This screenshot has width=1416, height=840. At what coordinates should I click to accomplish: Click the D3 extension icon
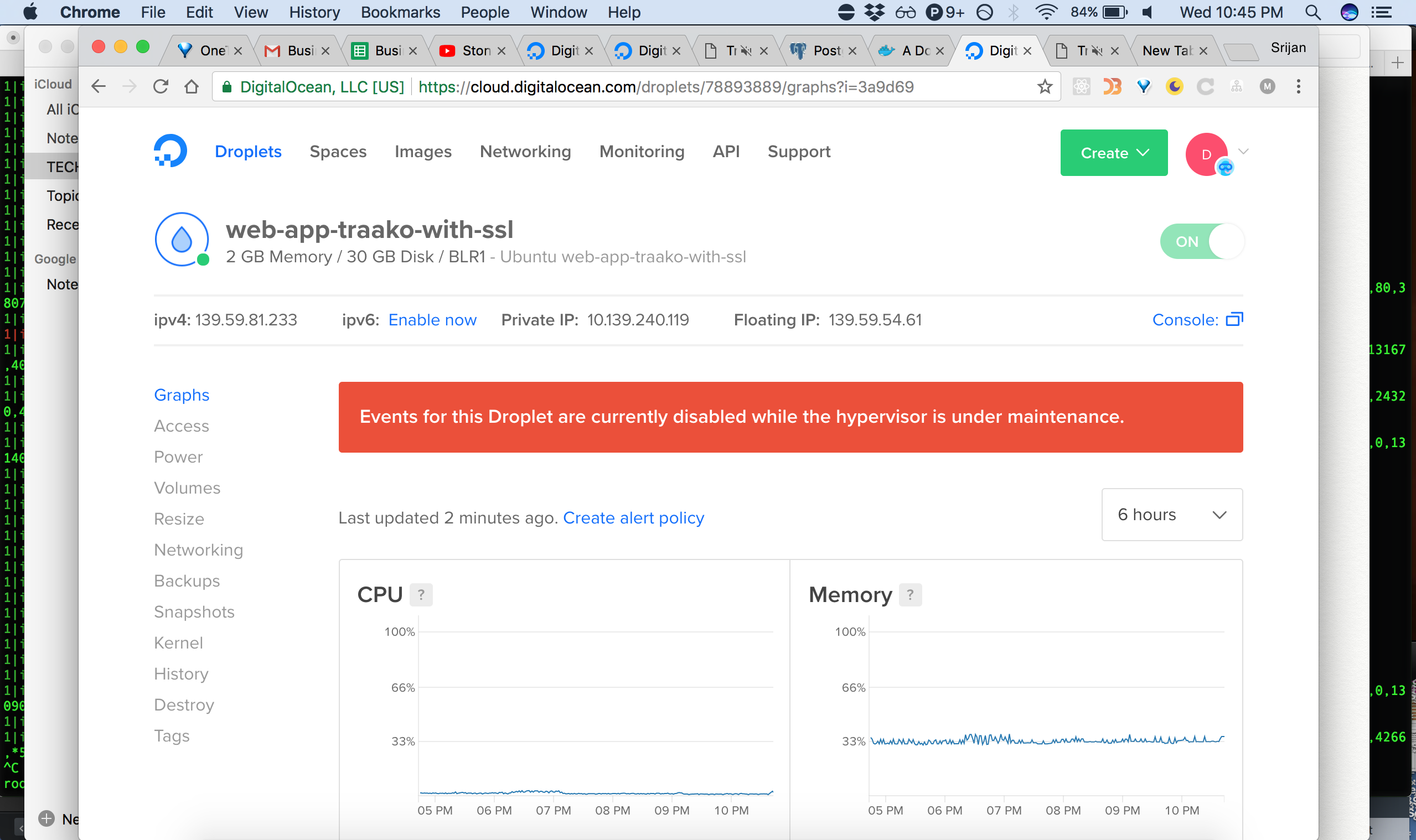(1113, 87)
